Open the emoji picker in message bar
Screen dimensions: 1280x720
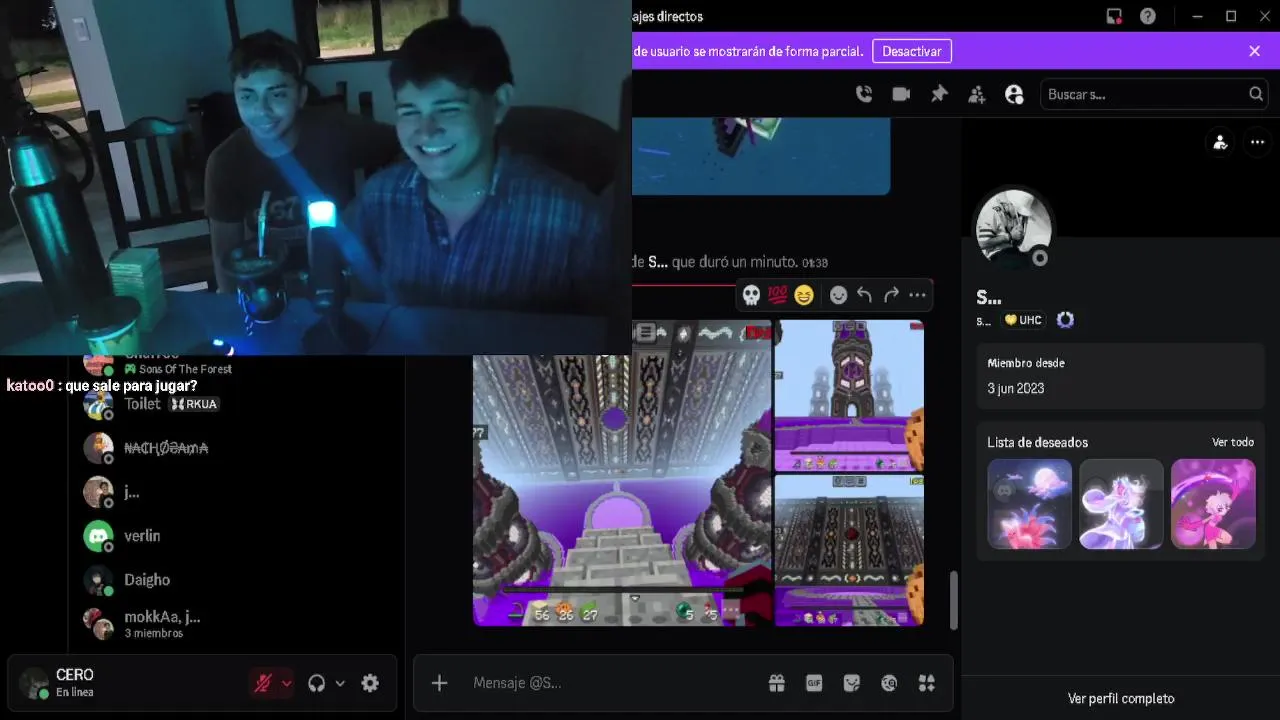click(889, 683)
